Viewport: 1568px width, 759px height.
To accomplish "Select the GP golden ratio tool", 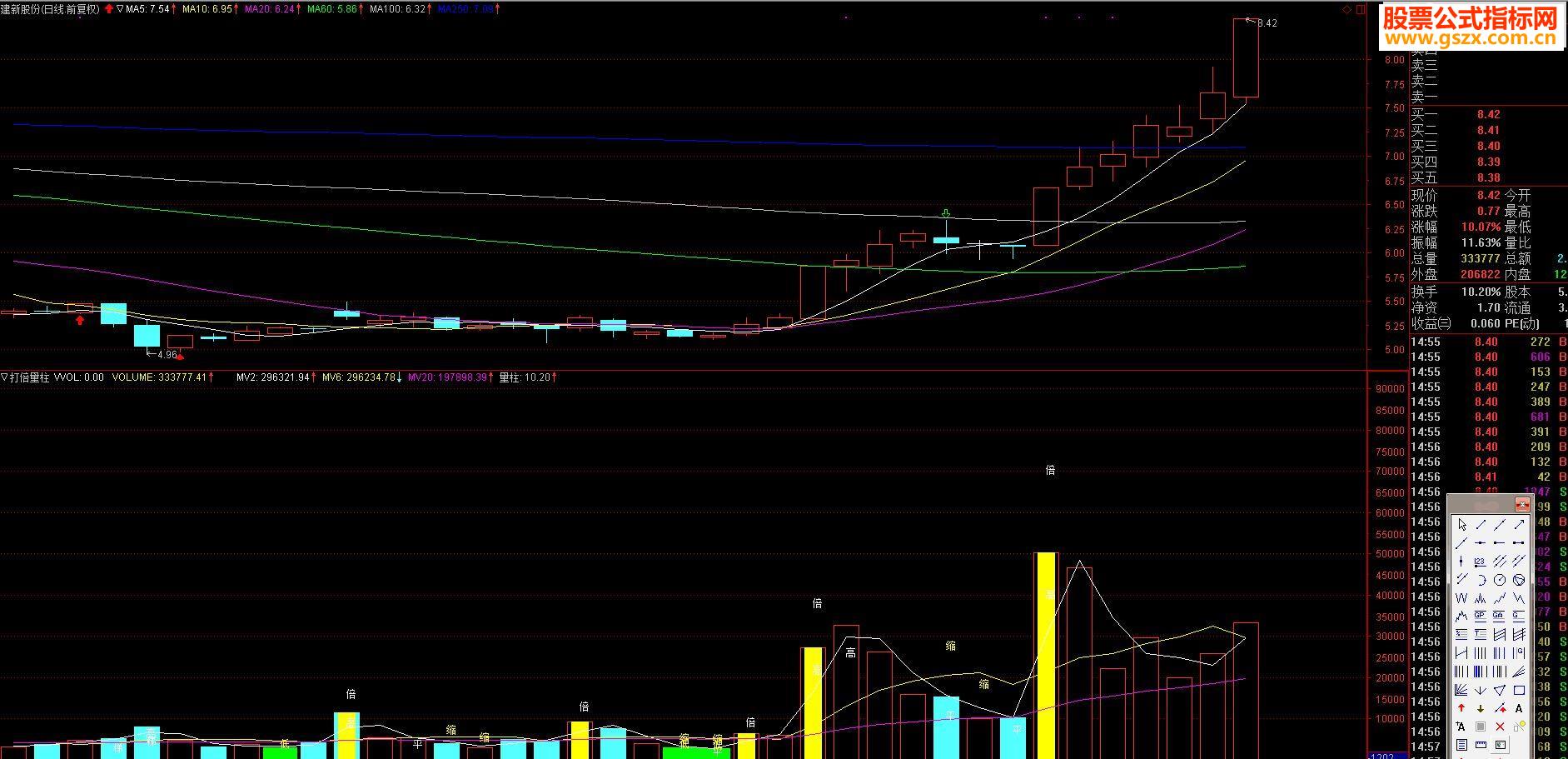I will point(1481,616).
